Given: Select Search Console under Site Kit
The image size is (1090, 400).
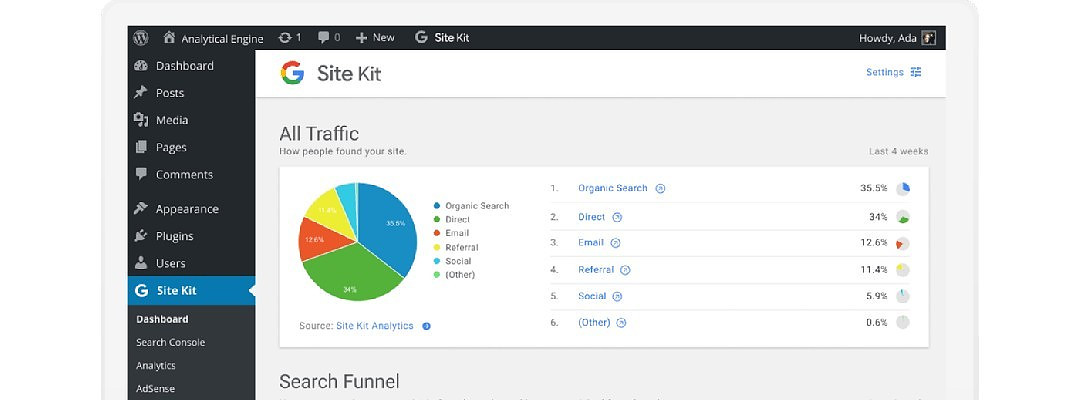Looking at the screenshot, I should point(170,342).
